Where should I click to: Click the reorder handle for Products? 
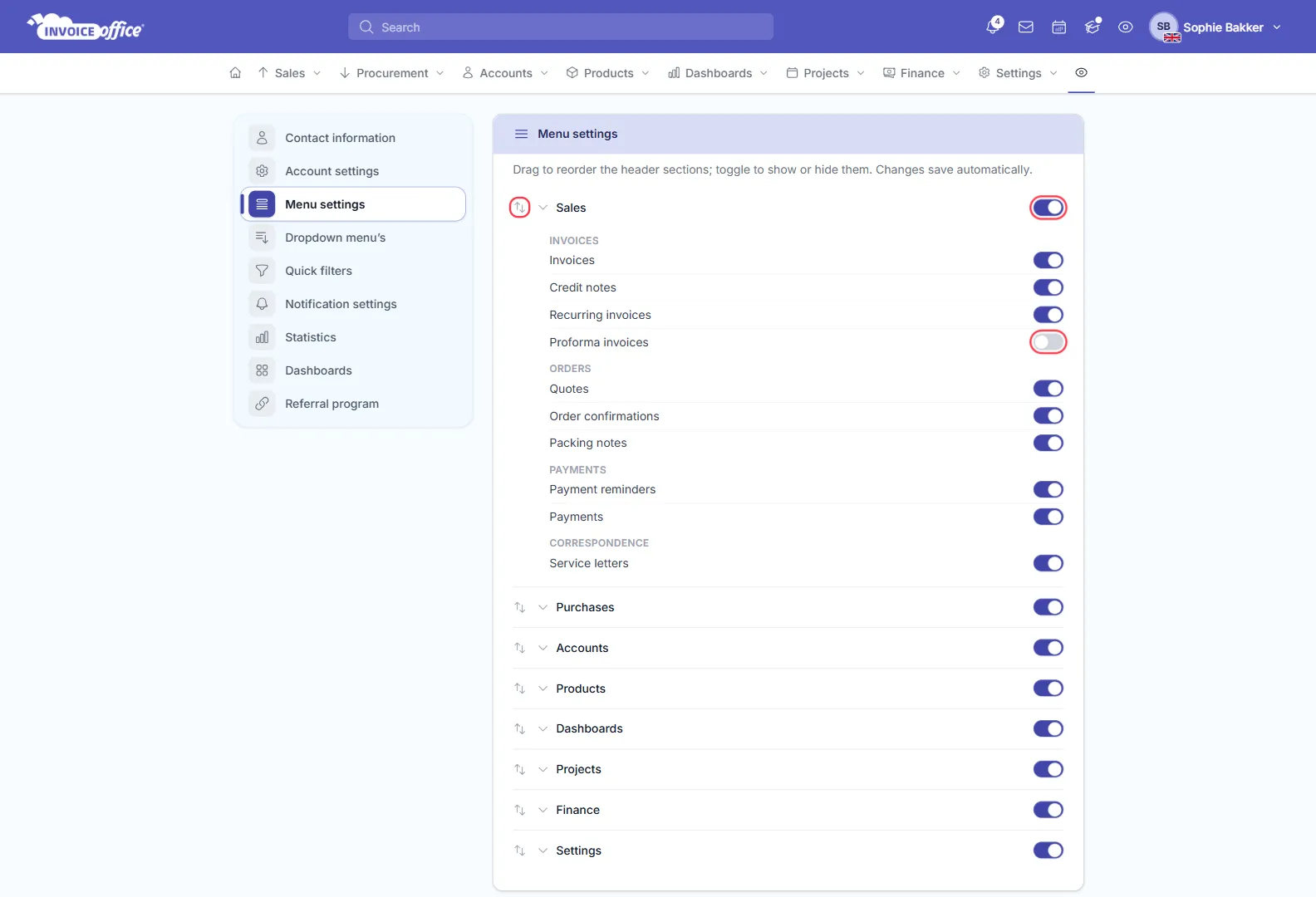point(519,689)
